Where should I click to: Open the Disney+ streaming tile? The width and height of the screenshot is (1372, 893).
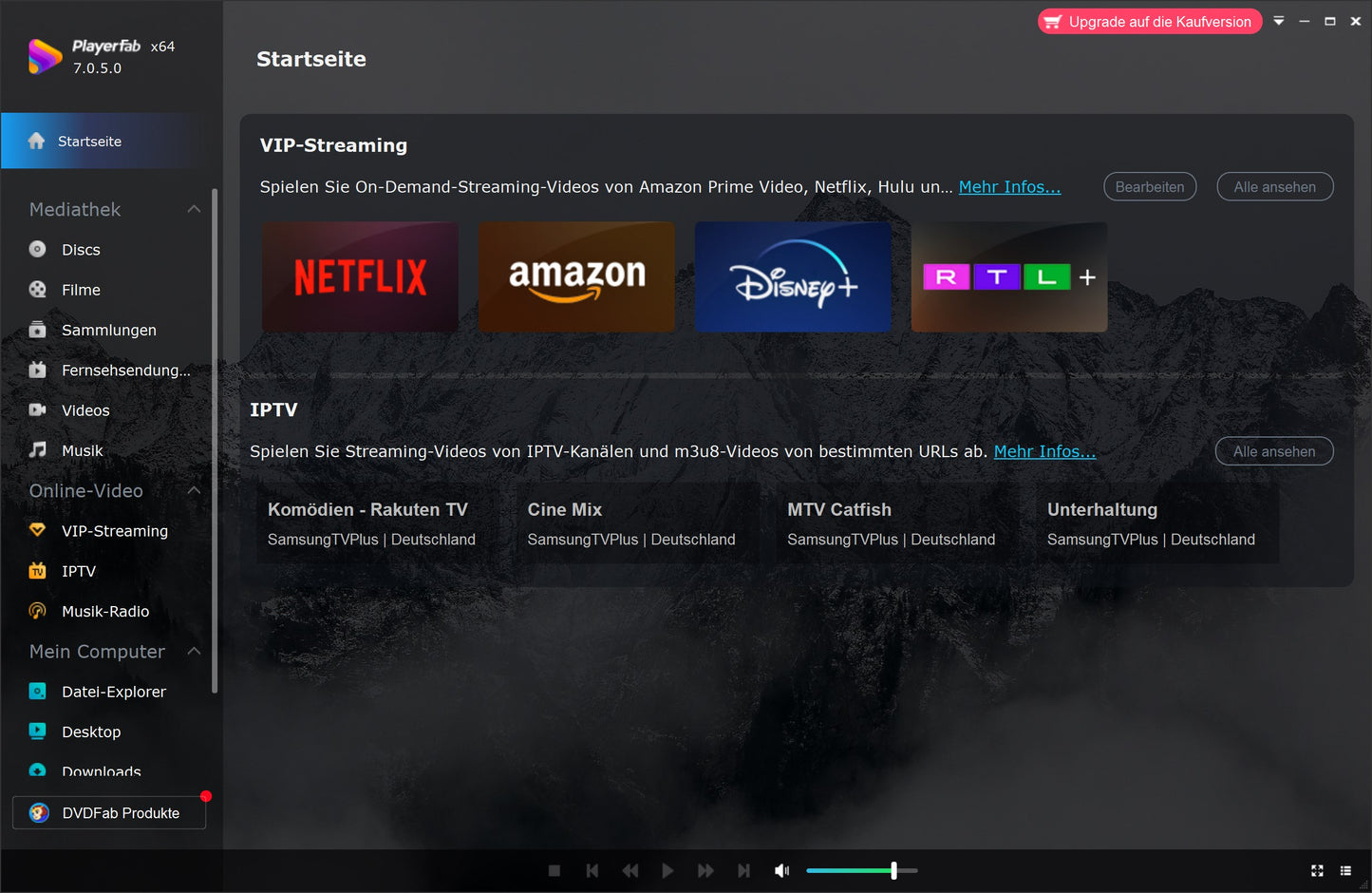[793, 277]
